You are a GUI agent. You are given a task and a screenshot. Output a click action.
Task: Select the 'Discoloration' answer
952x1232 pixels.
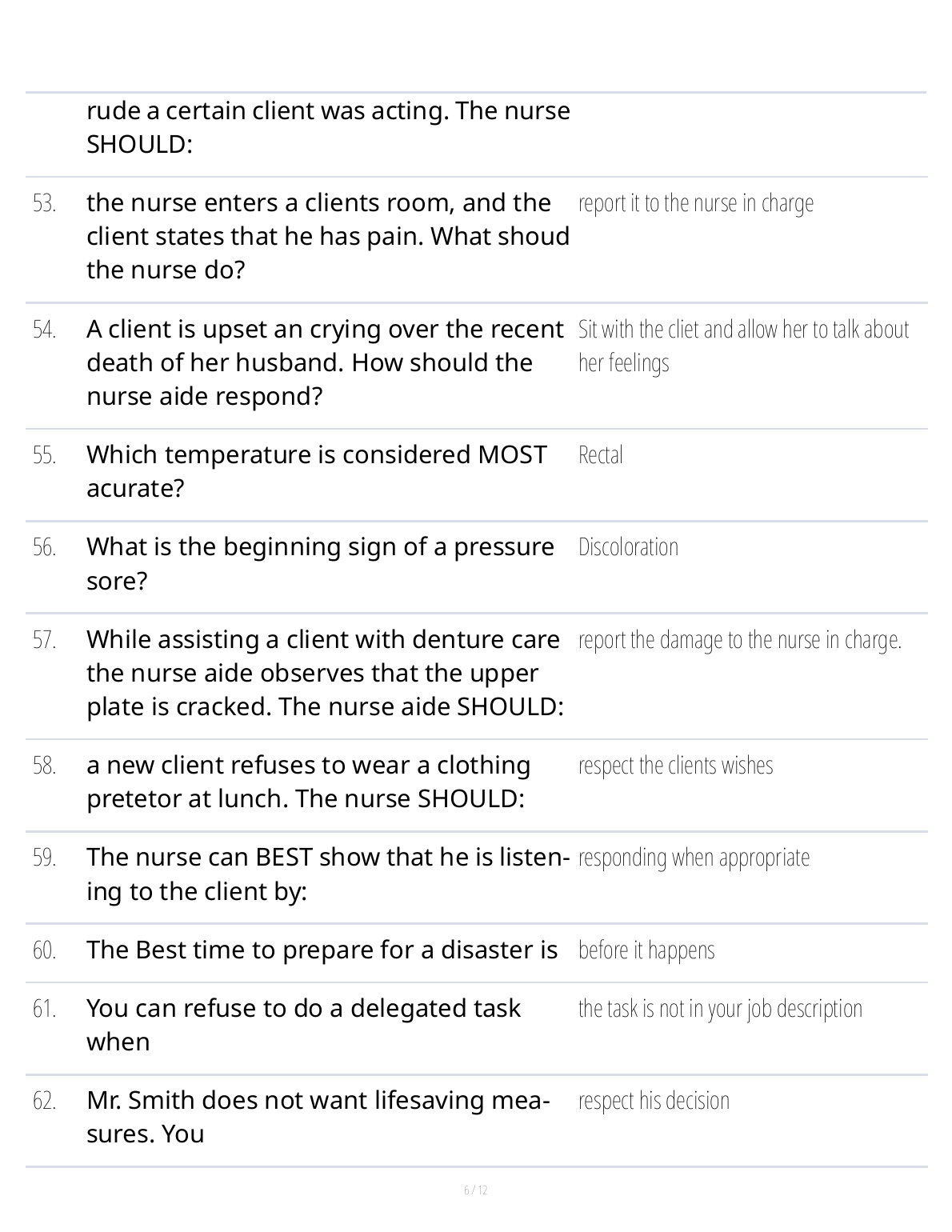click(628, 547)
